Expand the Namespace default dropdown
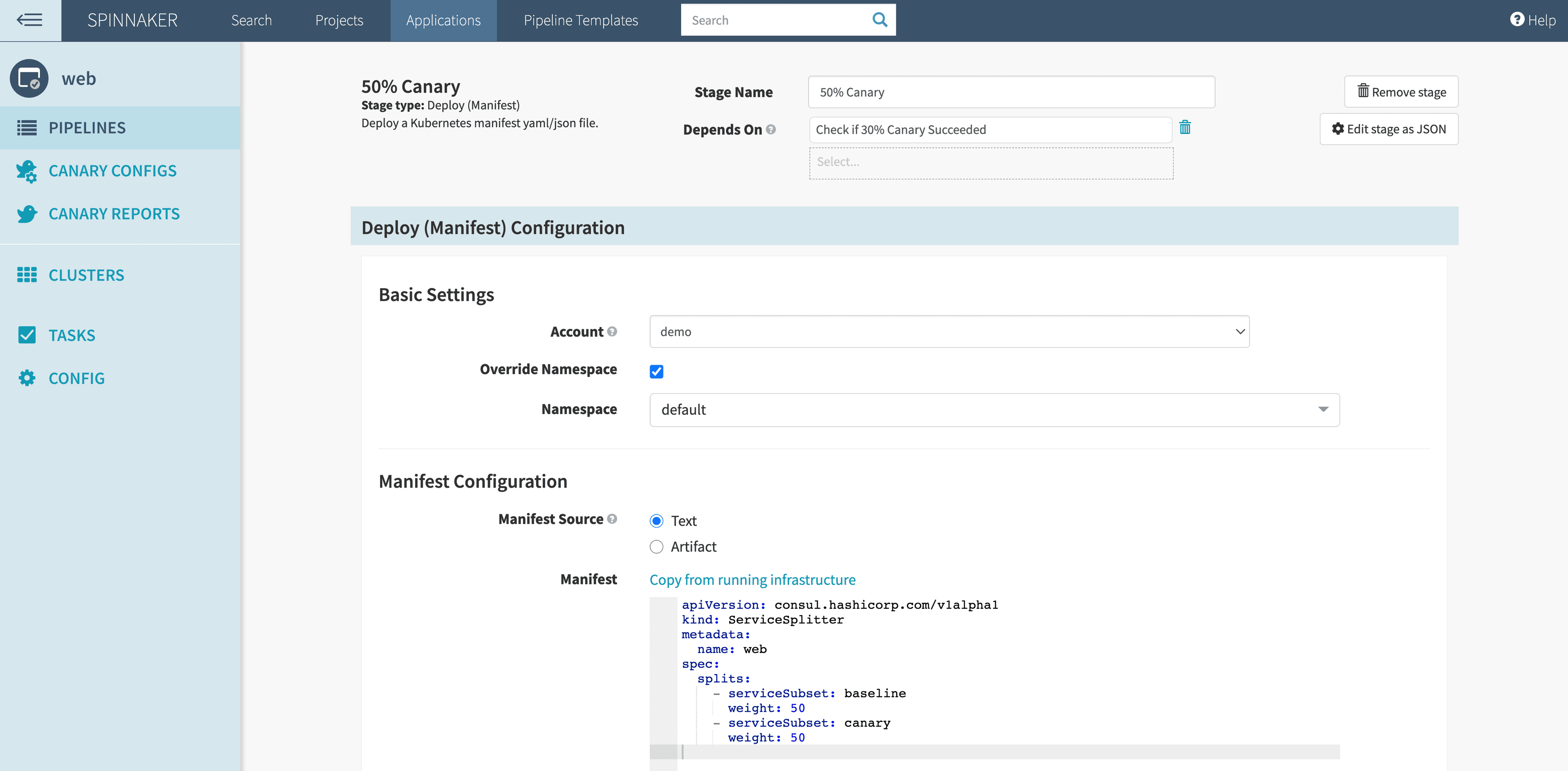Screen dimensions: 1568x771 coord(994,410)
